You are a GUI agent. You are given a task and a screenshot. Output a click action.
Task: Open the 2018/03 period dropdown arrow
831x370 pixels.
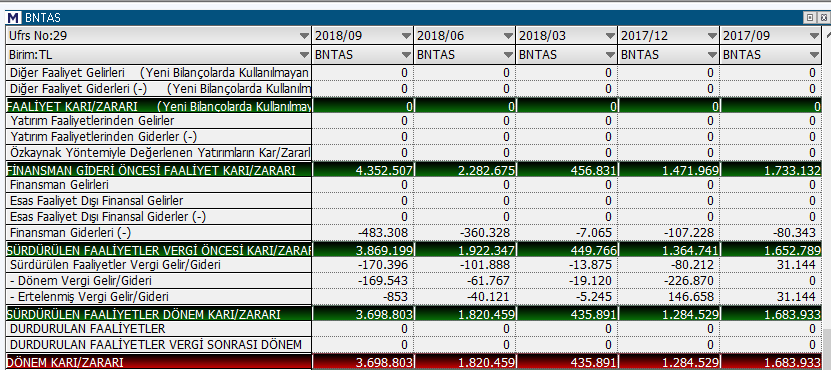click(x=610, y=36)
